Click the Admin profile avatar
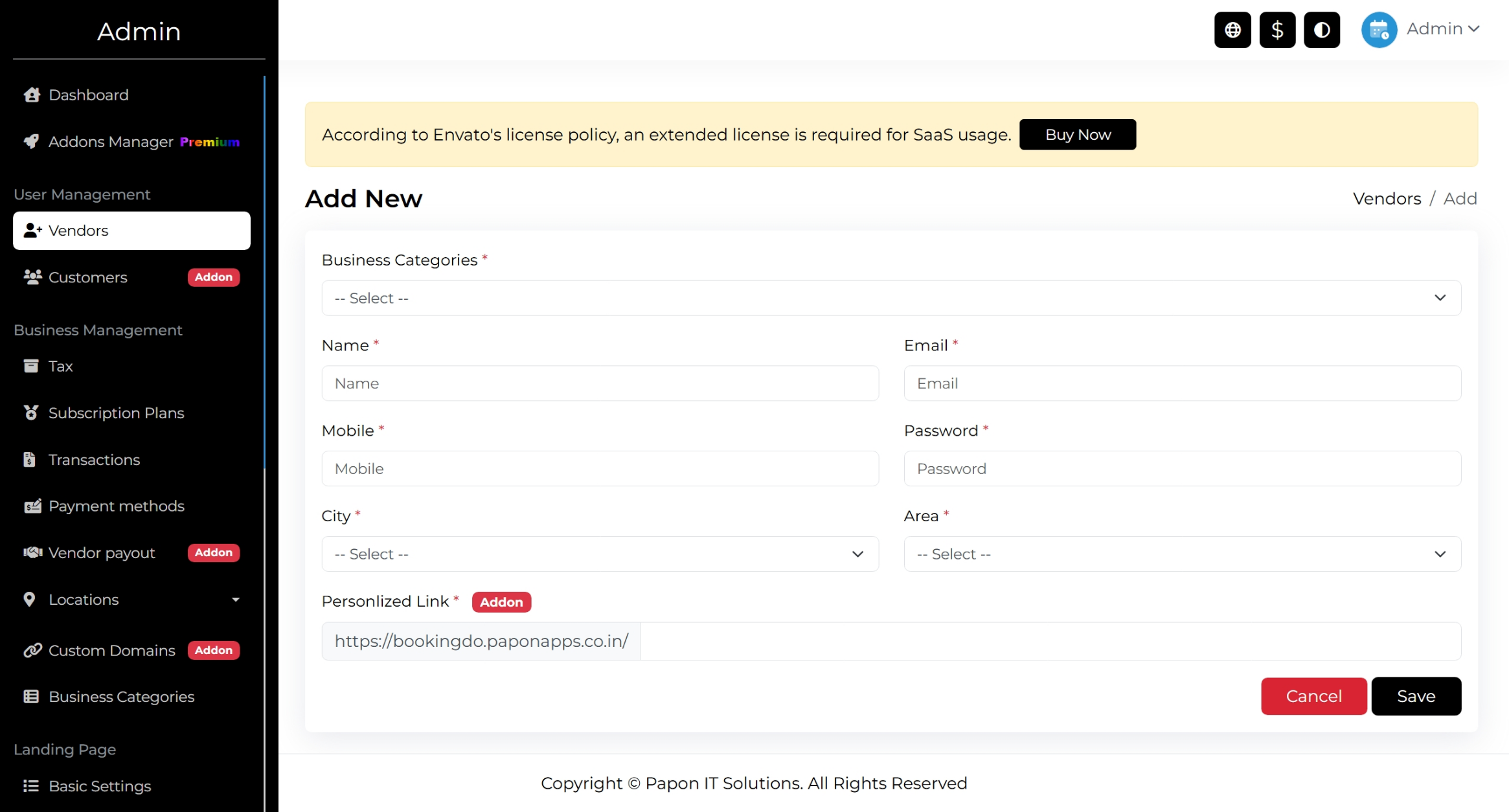 [x=1378, y=30]
